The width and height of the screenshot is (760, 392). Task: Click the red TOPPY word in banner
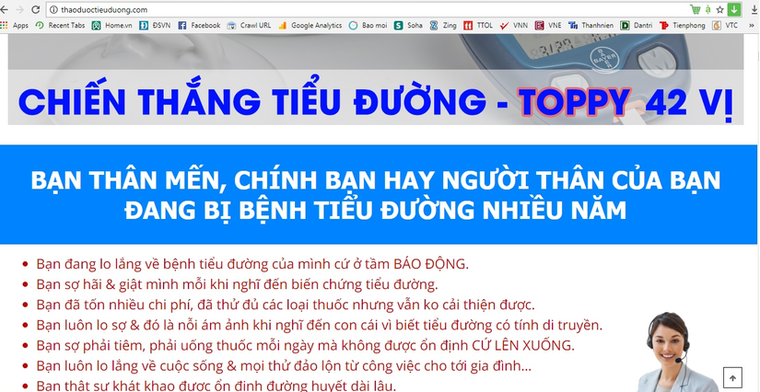click(575, 102)
